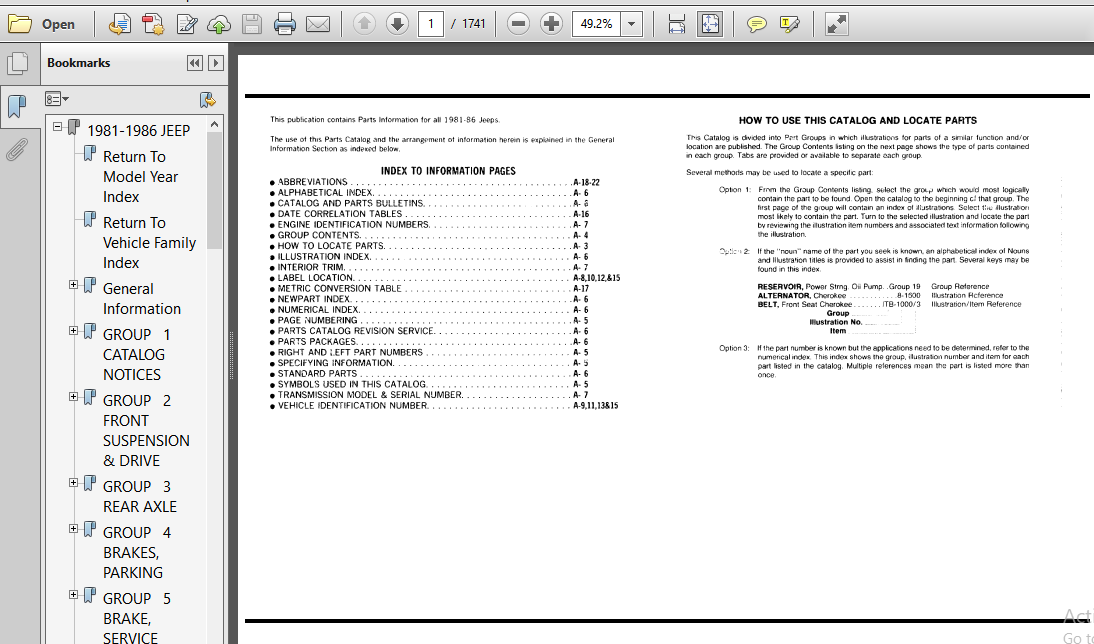The image size is (1094, 644).
Task: Zoom out with the minus button
Action: pyautogui.click(x=518, y=24)
